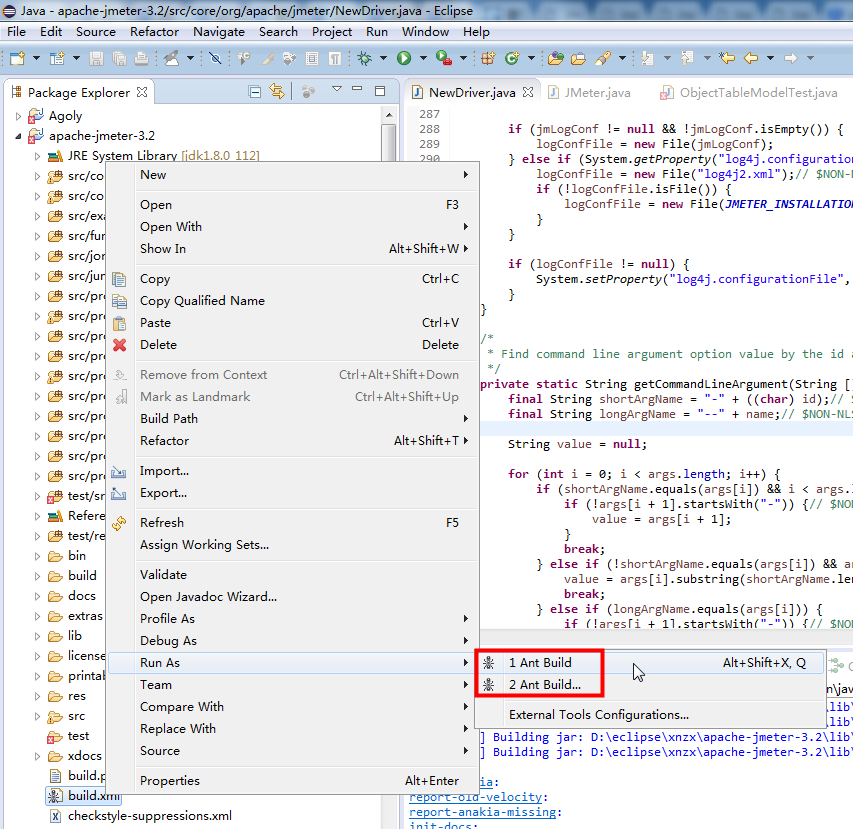The height and width of the screenshot is (829, 853).
Task: Click the Last Edit Location arrow icon
Action: [726, 58]
